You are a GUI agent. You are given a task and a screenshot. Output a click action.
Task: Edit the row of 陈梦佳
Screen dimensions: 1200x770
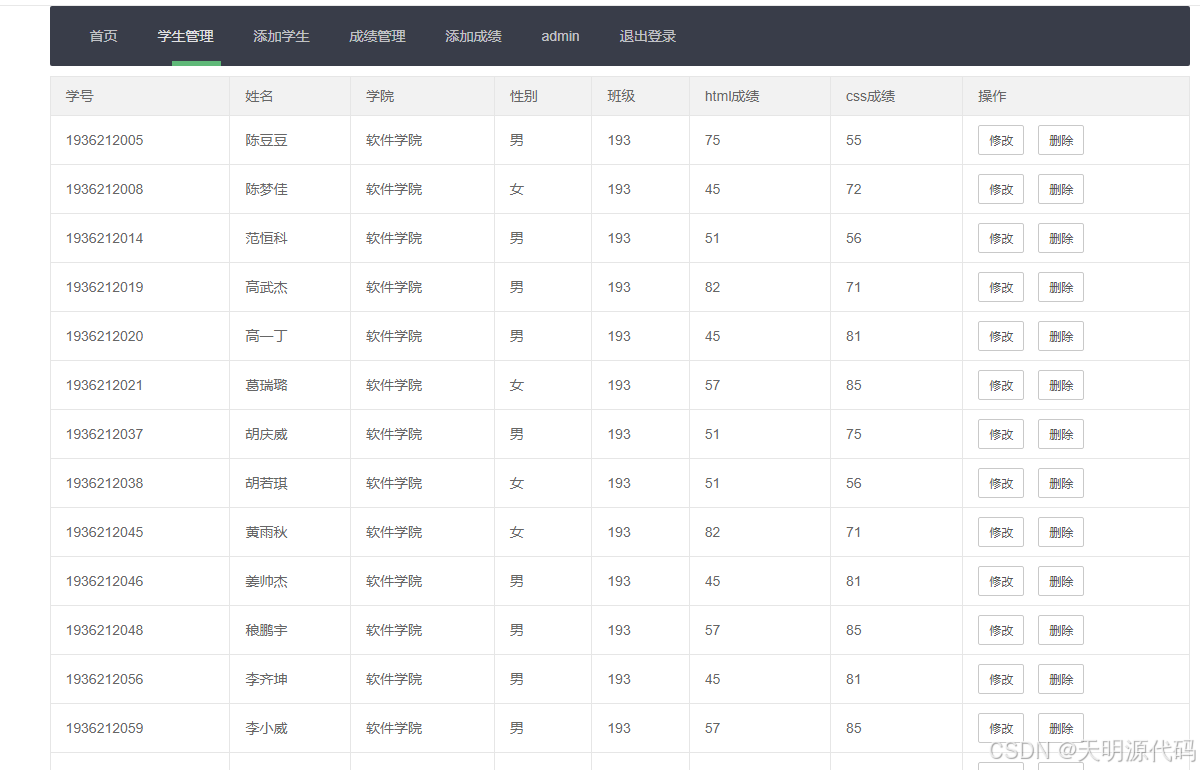point(1001,189)
